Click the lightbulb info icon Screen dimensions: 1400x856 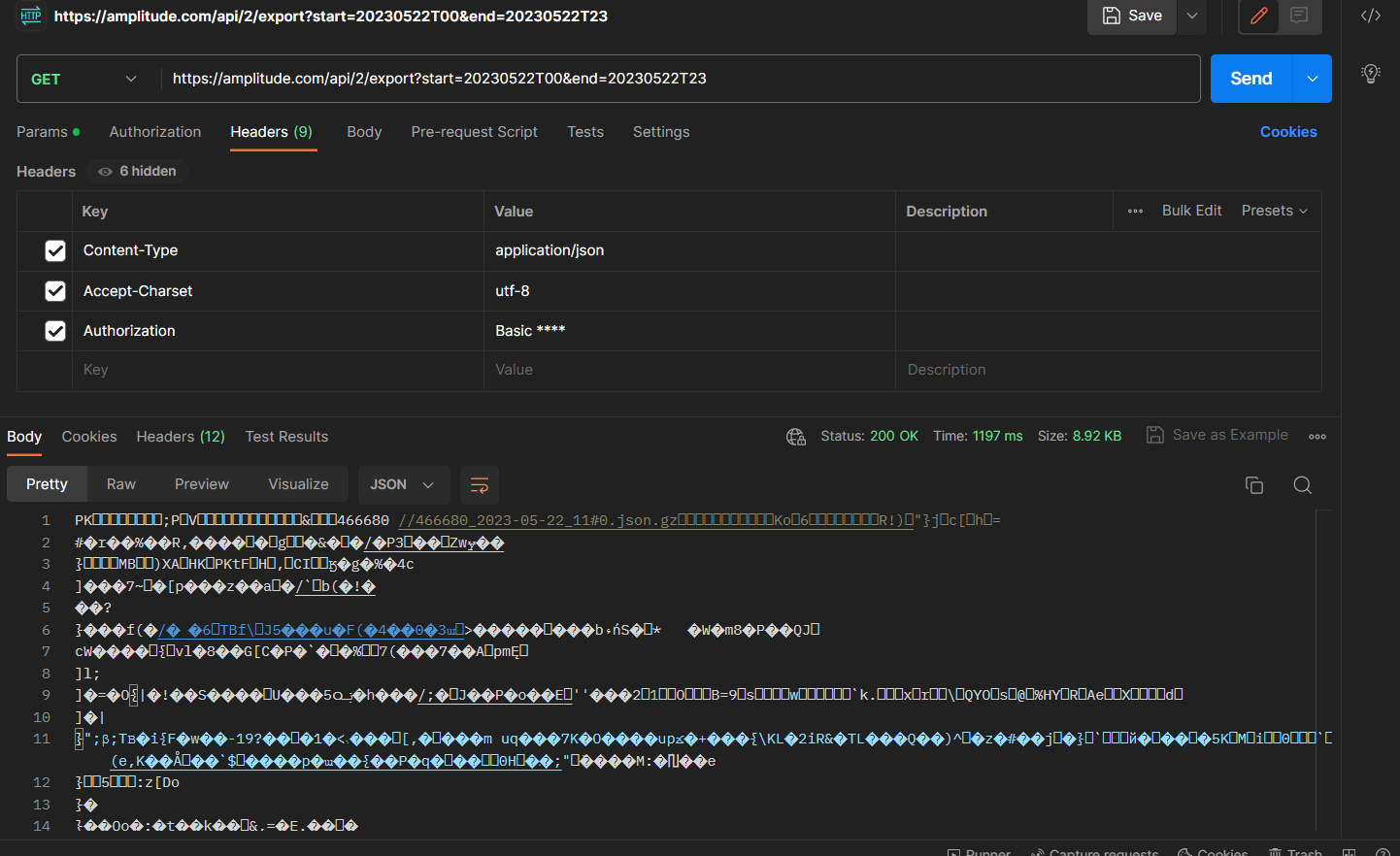point(1371,74)
